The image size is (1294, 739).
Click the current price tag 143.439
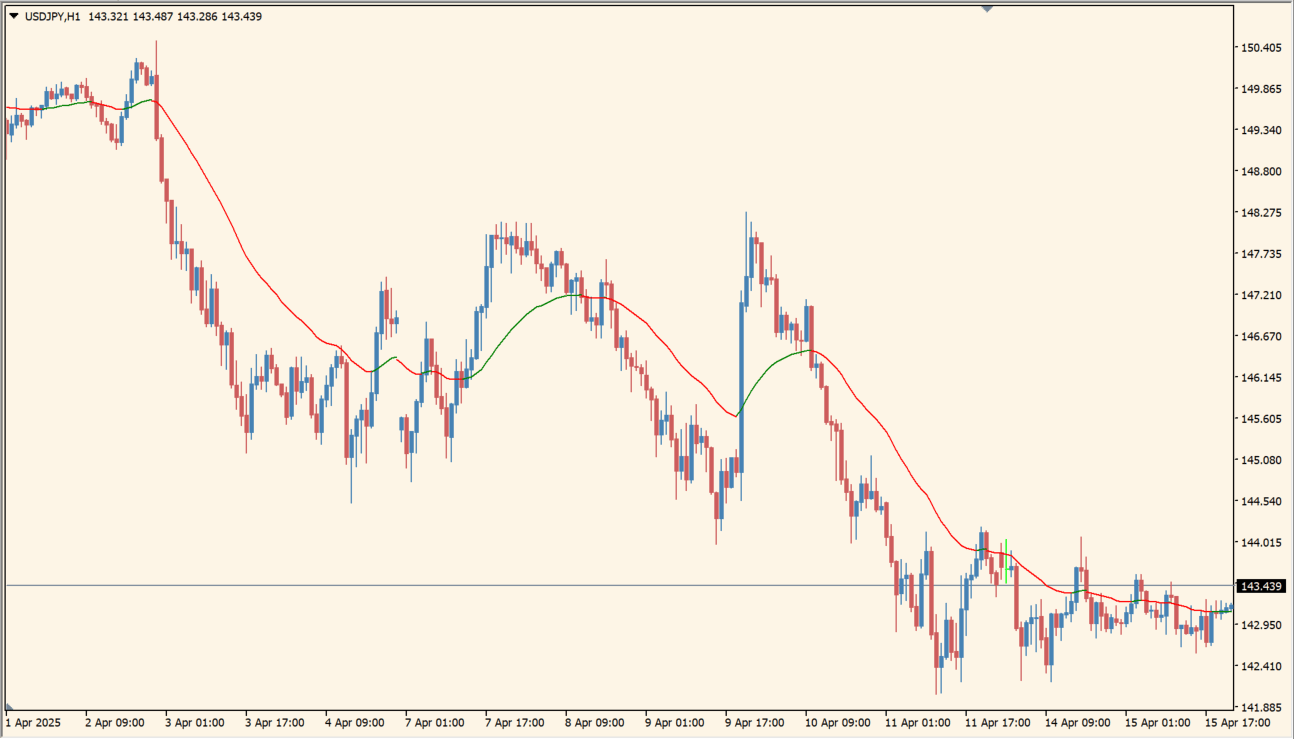1261,586
